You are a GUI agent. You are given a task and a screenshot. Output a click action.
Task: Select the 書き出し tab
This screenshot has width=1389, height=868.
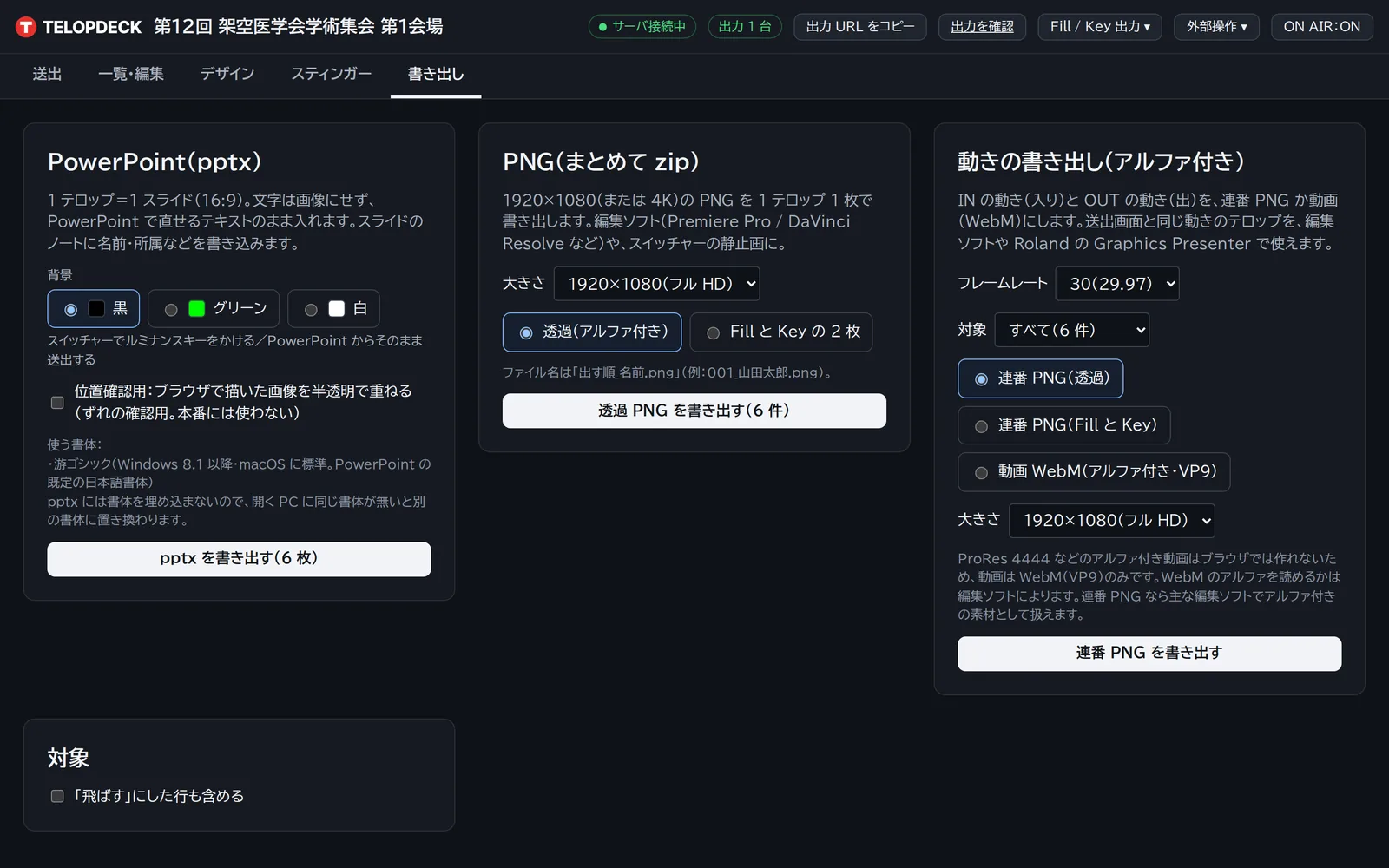click(436, 75)
